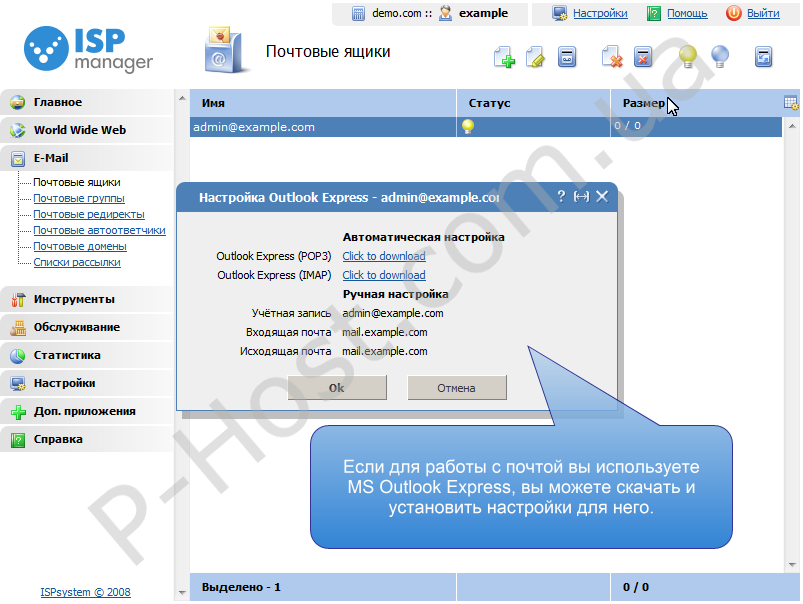Image resolution: width=803 pixels, height=604 pixels.
Task: Collapse the E-Mail sidebar section
Action: (x=51, y=158)
